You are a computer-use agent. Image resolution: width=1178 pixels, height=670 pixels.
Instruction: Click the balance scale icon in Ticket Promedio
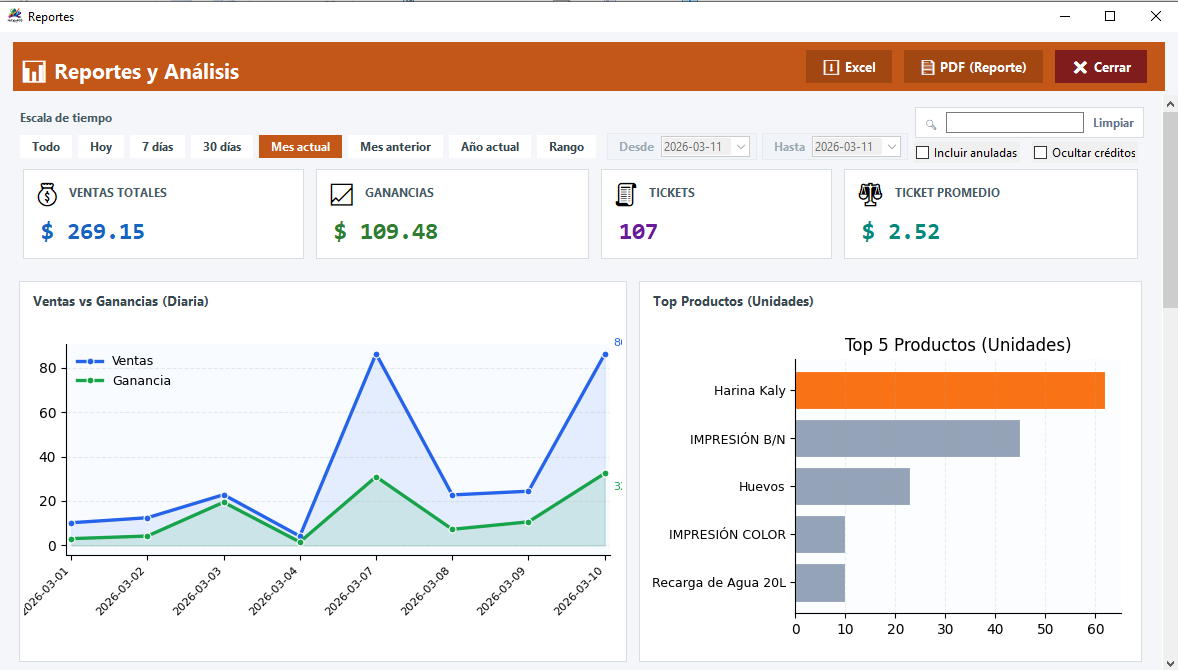click(870, 194)
